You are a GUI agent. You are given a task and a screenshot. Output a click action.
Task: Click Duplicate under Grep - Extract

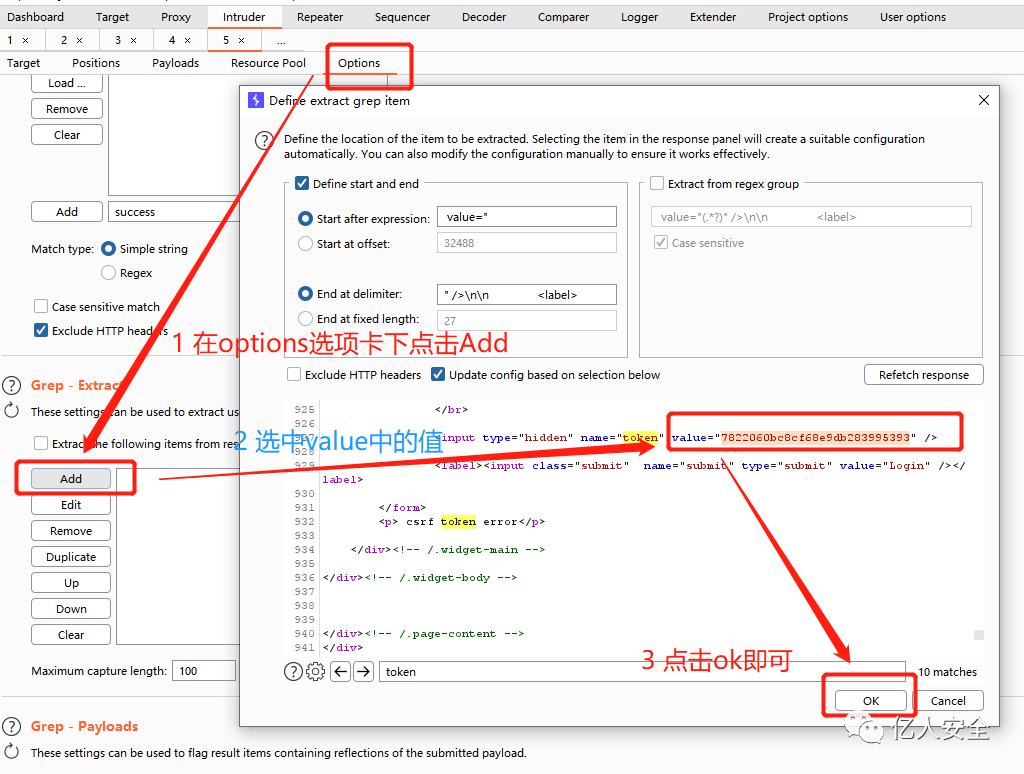71,557
